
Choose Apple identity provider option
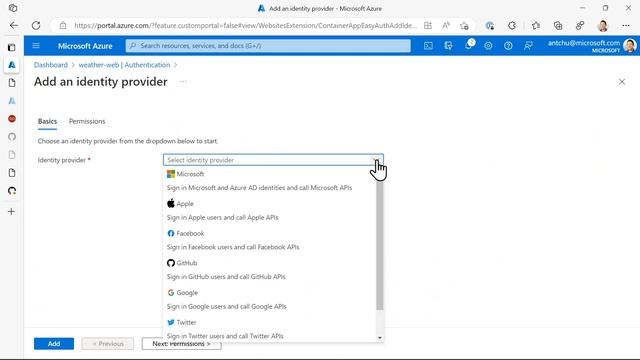coord(269,210)
